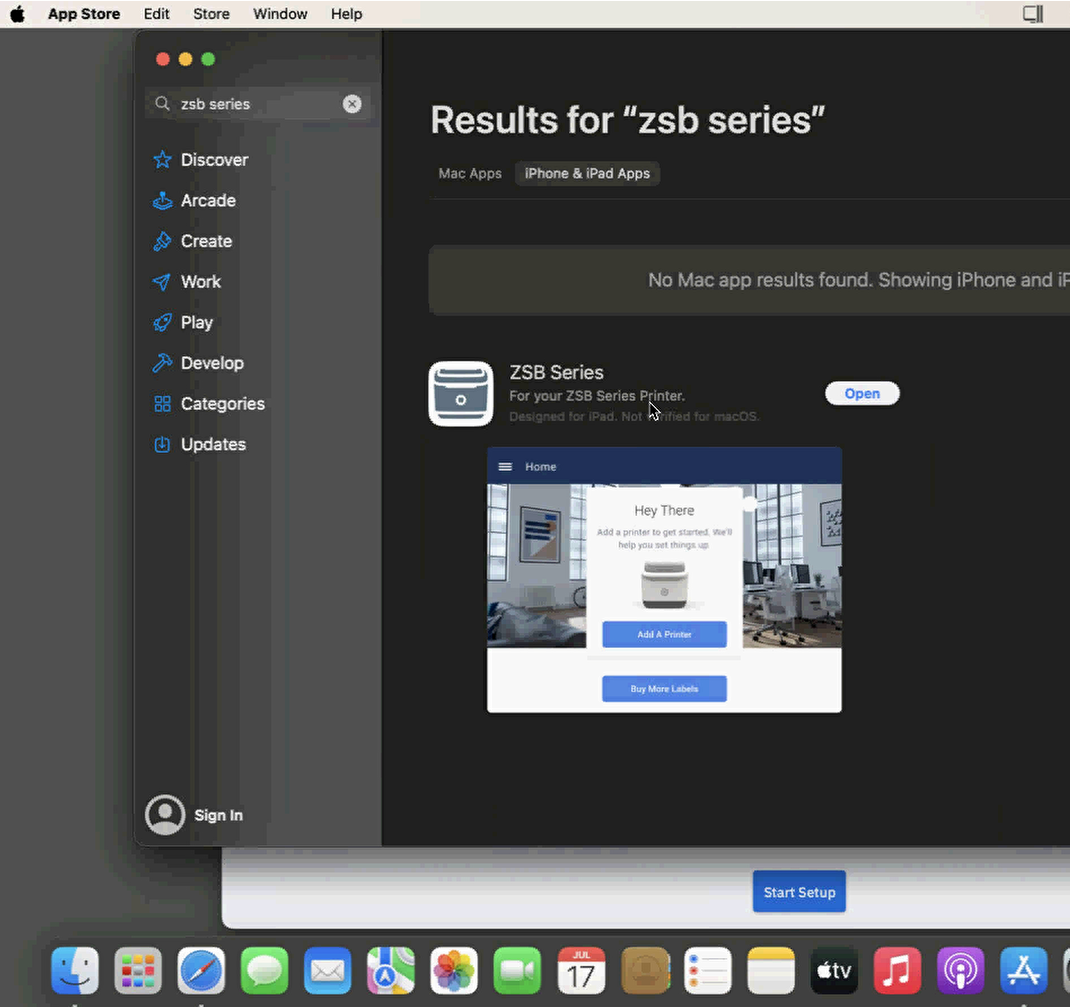1070x1007 pixels.
Task: Click the Create paintbrush icon
Action: click(162, 241)
